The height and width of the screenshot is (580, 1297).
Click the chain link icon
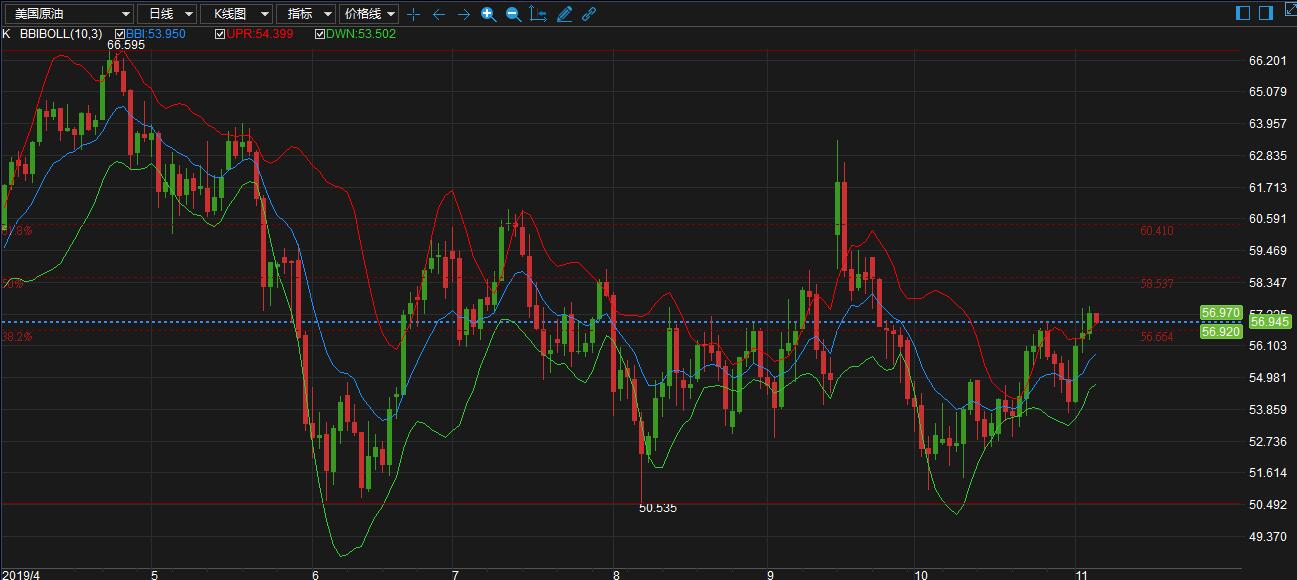click(589, 14)
